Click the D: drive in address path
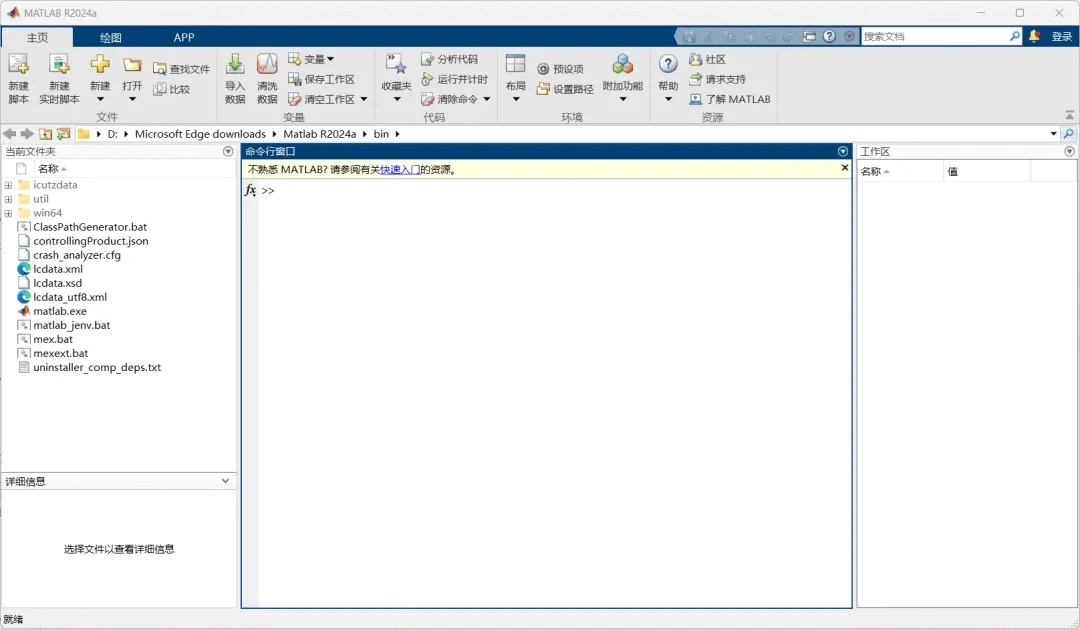Viewport: 1080px width, 629px height. coord(112,134)
